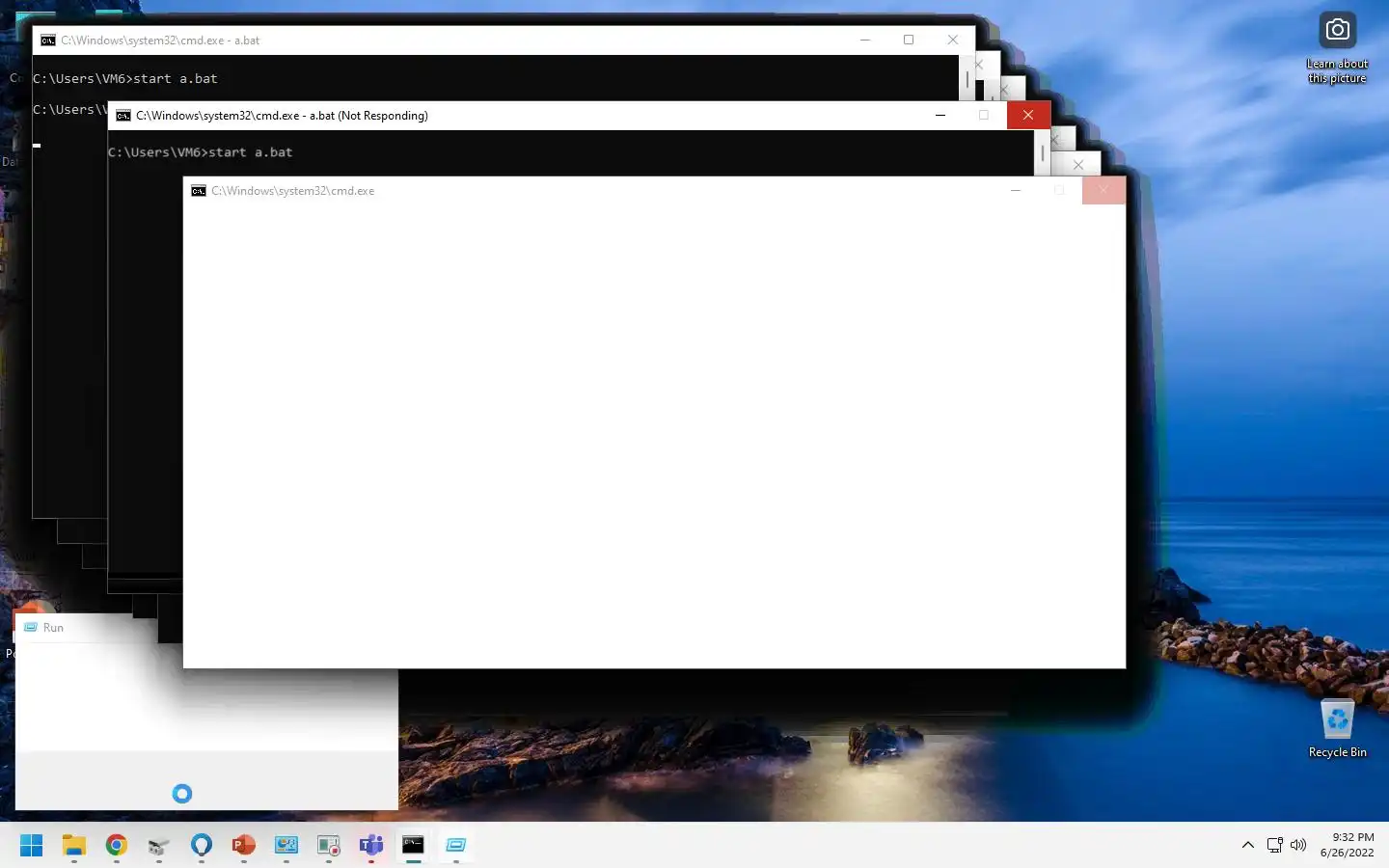The width and height of the screenshot is (1389, 868).
Task: Click the scrollbar of the rear a.bat window
Action: tap(967, 78)
